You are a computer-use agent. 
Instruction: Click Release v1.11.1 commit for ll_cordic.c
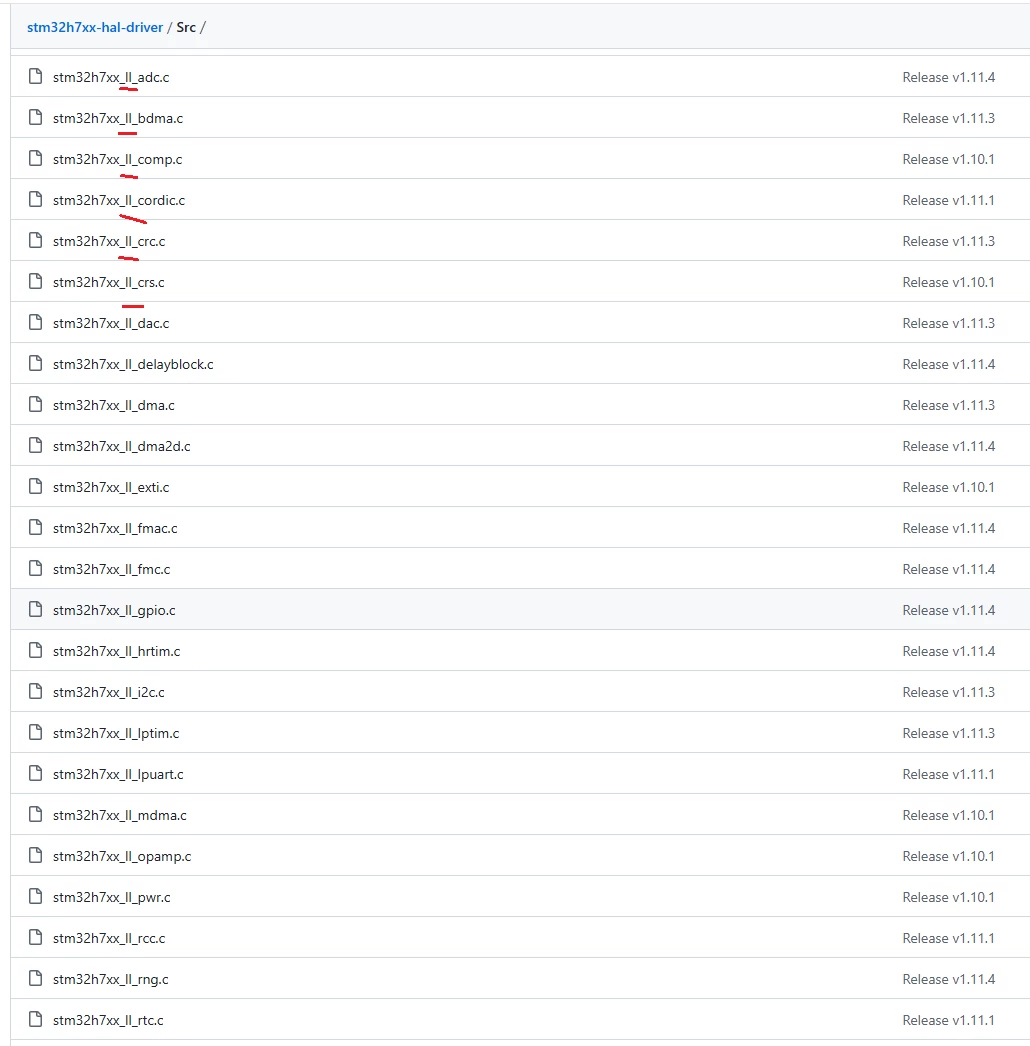point(949,200)
